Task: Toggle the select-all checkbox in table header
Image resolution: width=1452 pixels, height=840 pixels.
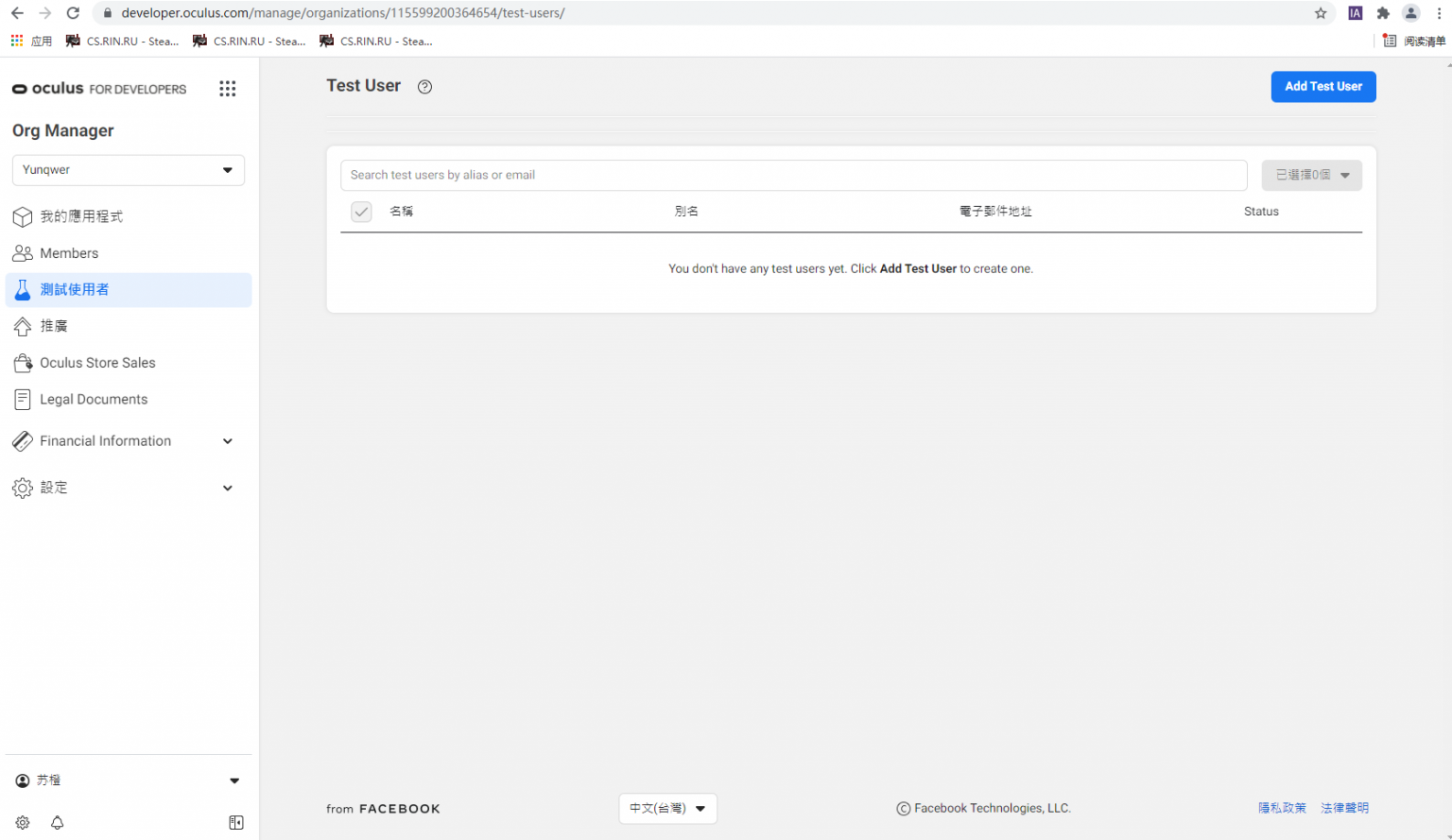Action: coord(361,212)
